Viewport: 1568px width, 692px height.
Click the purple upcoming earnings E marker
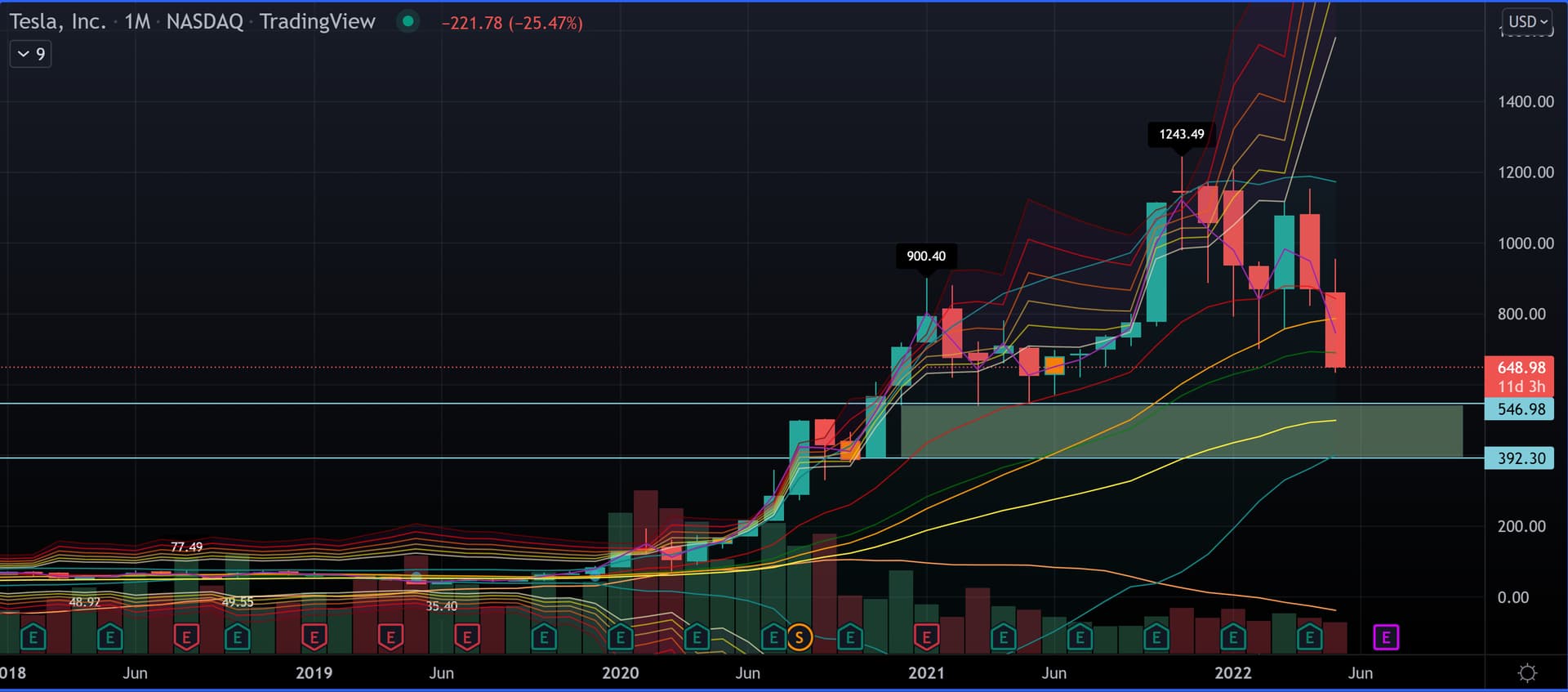click(1386, 636)
